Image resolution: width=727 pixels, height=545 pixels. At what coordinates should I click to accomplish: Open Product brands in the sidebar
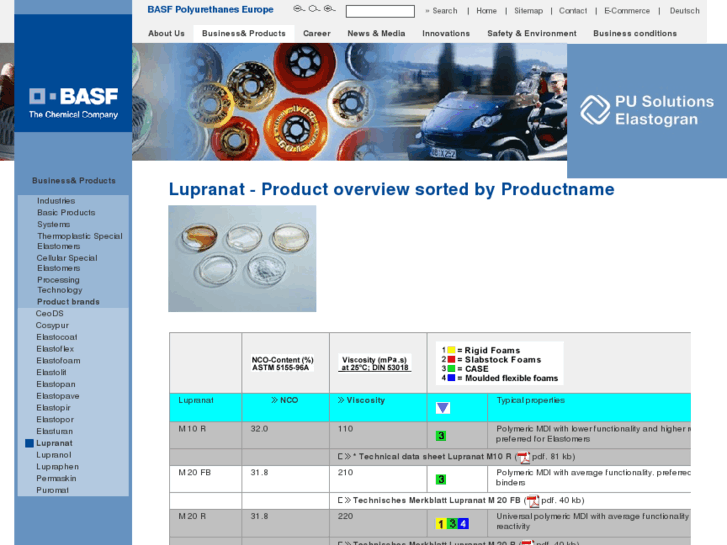pos(68,302)
